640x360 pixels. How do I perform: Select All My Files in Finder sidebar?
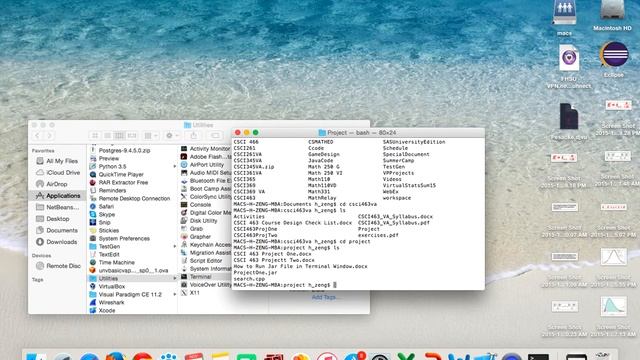[57, 161]
